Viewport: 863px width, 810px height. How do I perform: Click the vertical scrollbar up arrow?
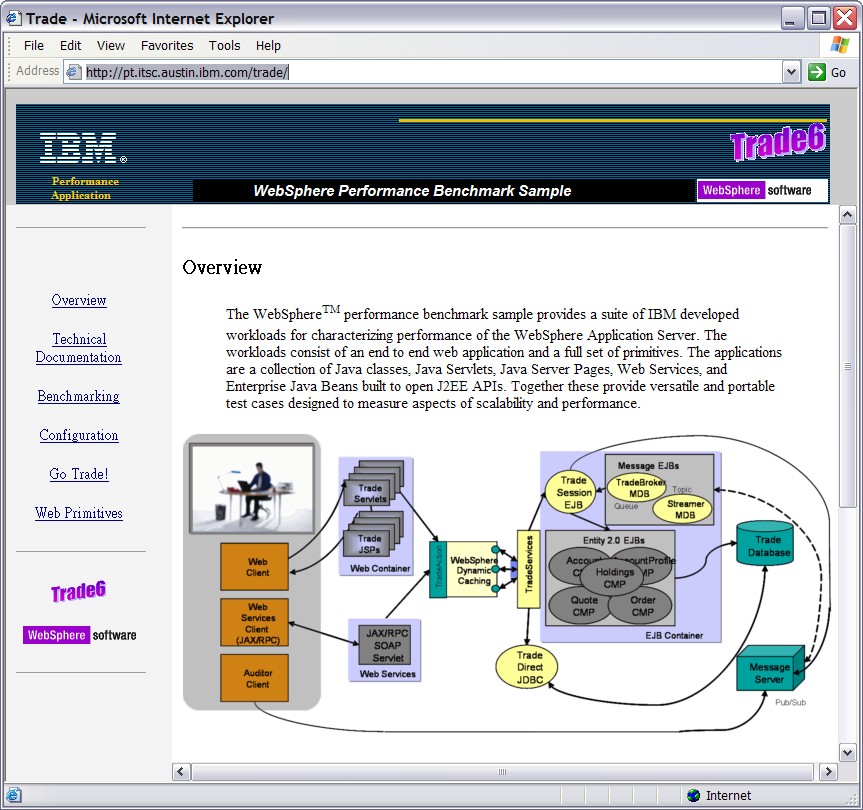(x=847, y=215)
